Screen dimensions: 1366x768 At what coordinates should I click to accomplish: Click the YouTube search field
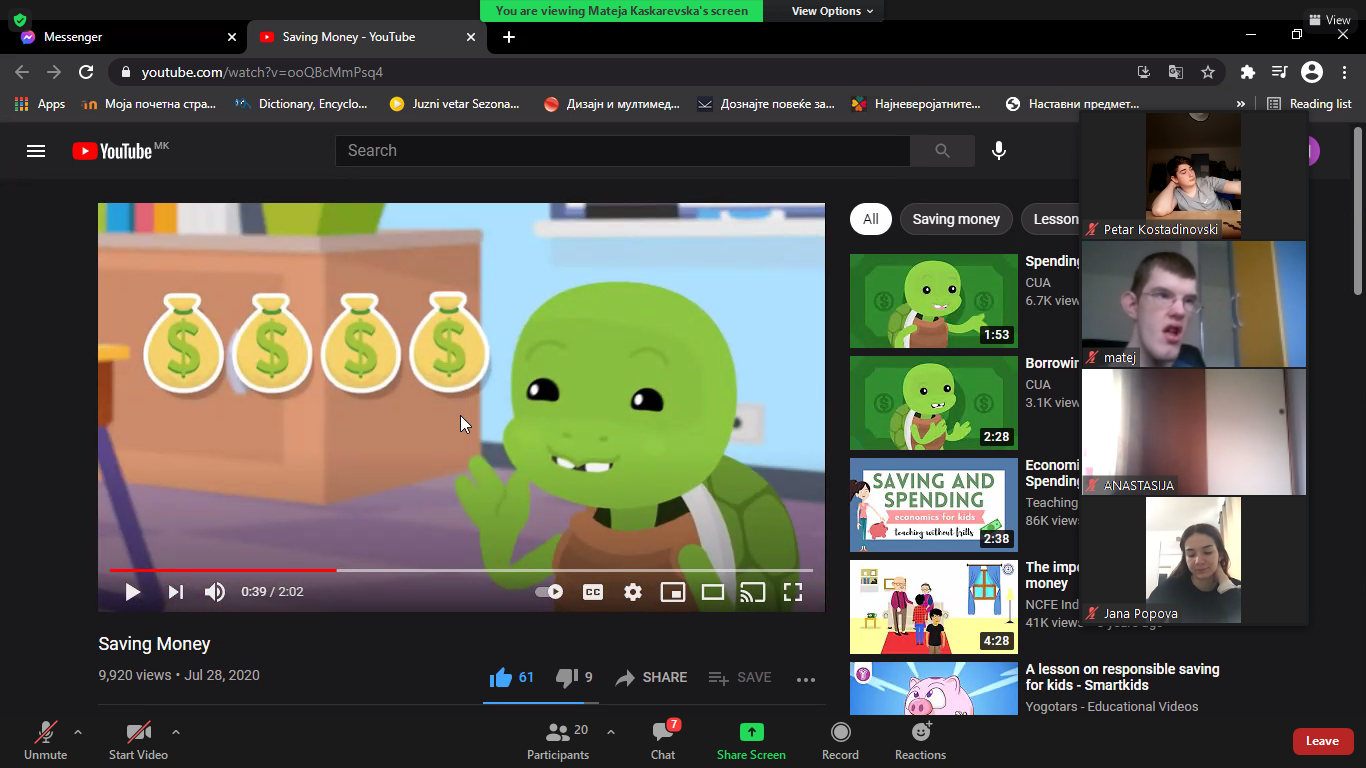click(x=622, y=151)
